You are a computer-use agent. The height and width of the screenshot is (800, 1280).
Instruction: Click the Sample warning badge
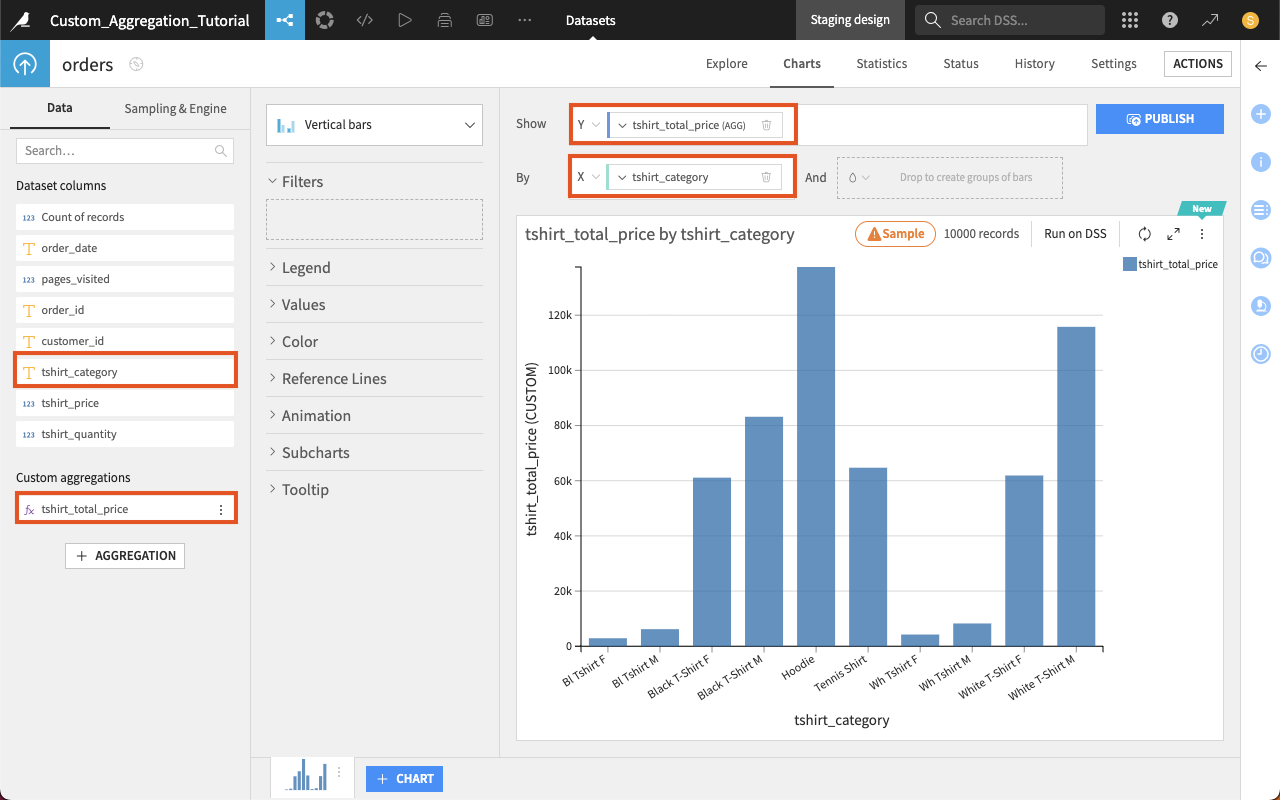coord(895,234)
